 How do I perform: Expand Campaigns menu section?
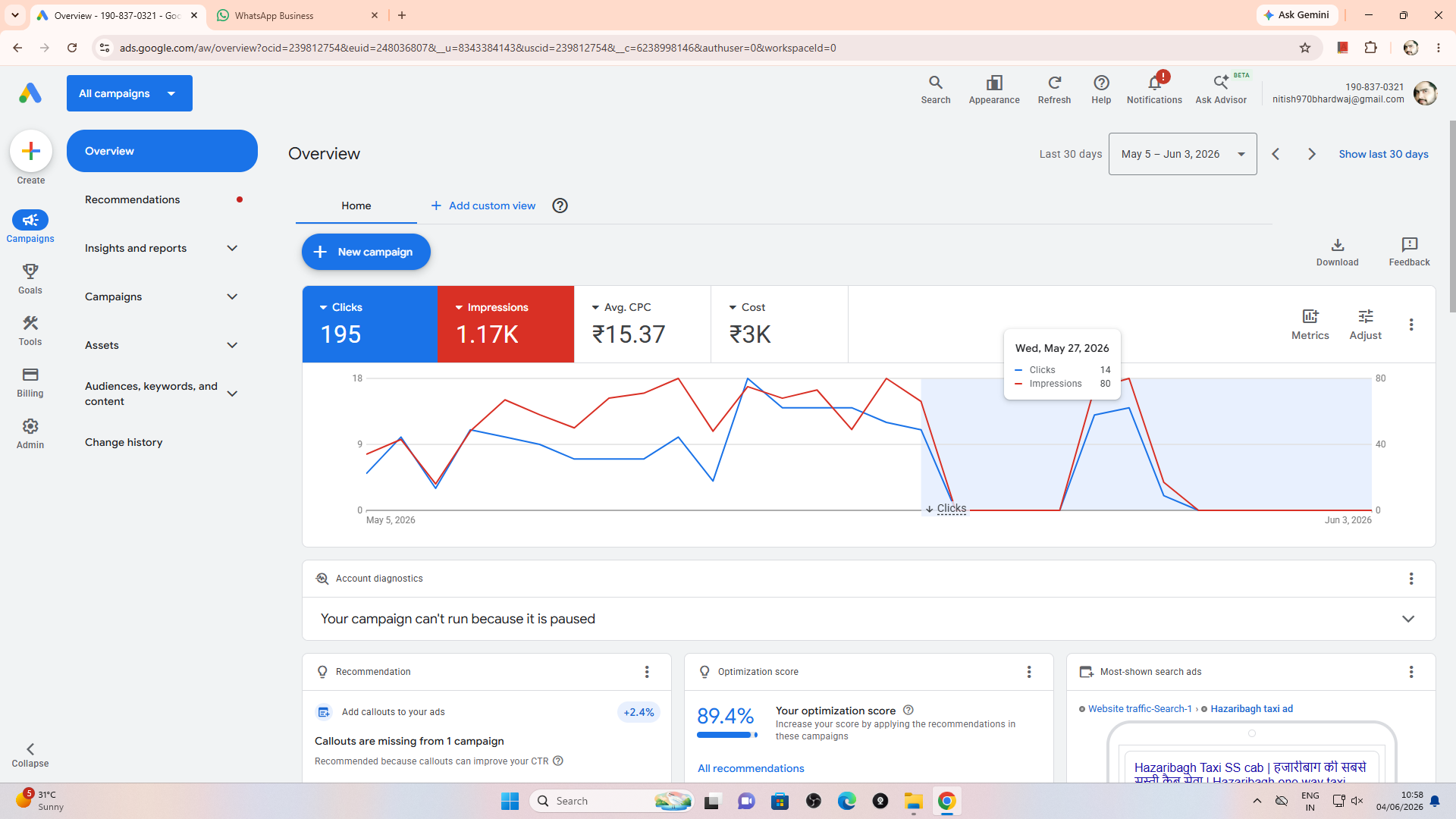[x=162, y=297]
